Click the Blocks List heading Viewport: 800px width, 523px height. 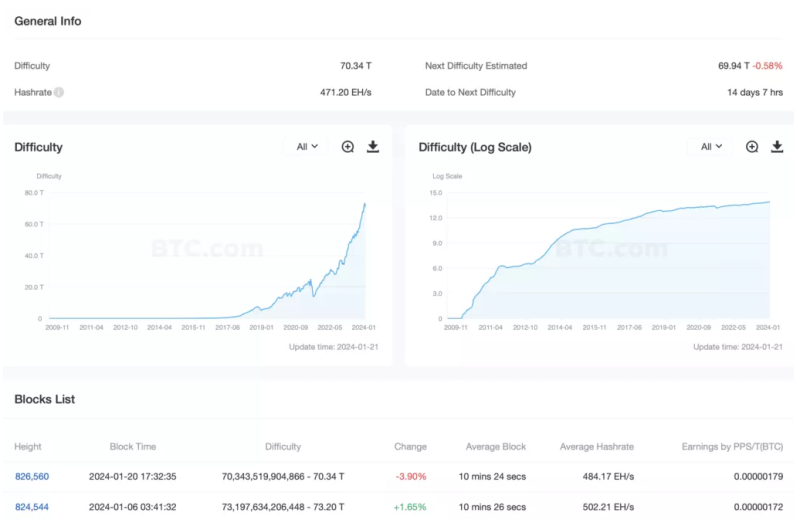pos(45,399)
